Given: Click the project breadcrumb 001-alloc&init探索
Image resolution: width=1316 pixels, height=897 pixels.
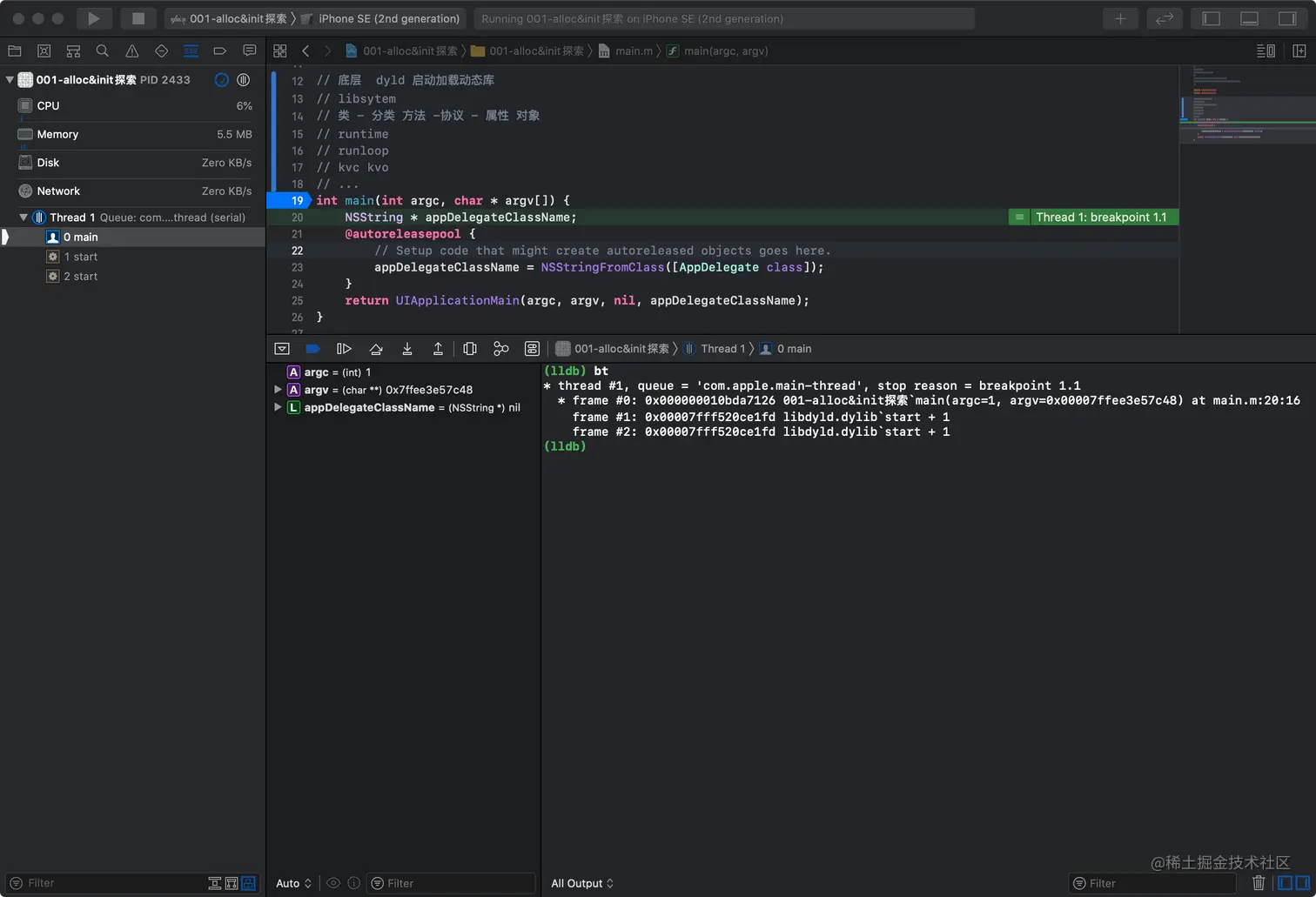Looking at the screenshot, I should pyautogui.click(x=401, y=51).
